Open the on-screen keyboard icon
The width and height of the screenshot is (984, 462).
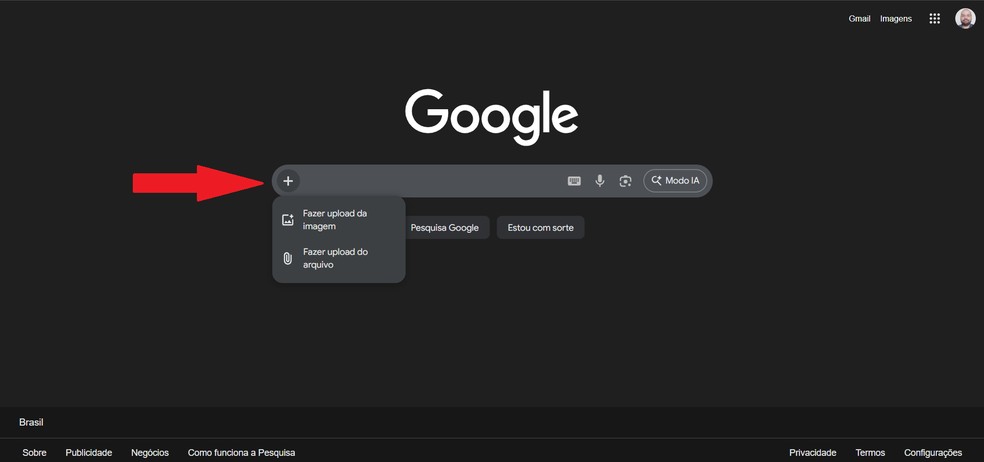(574, 181)
